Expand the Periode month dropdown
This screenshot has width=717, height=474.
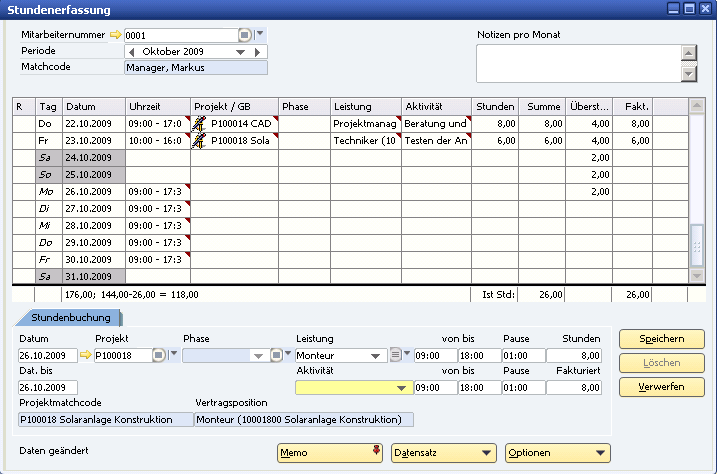[x=241, y=51]
